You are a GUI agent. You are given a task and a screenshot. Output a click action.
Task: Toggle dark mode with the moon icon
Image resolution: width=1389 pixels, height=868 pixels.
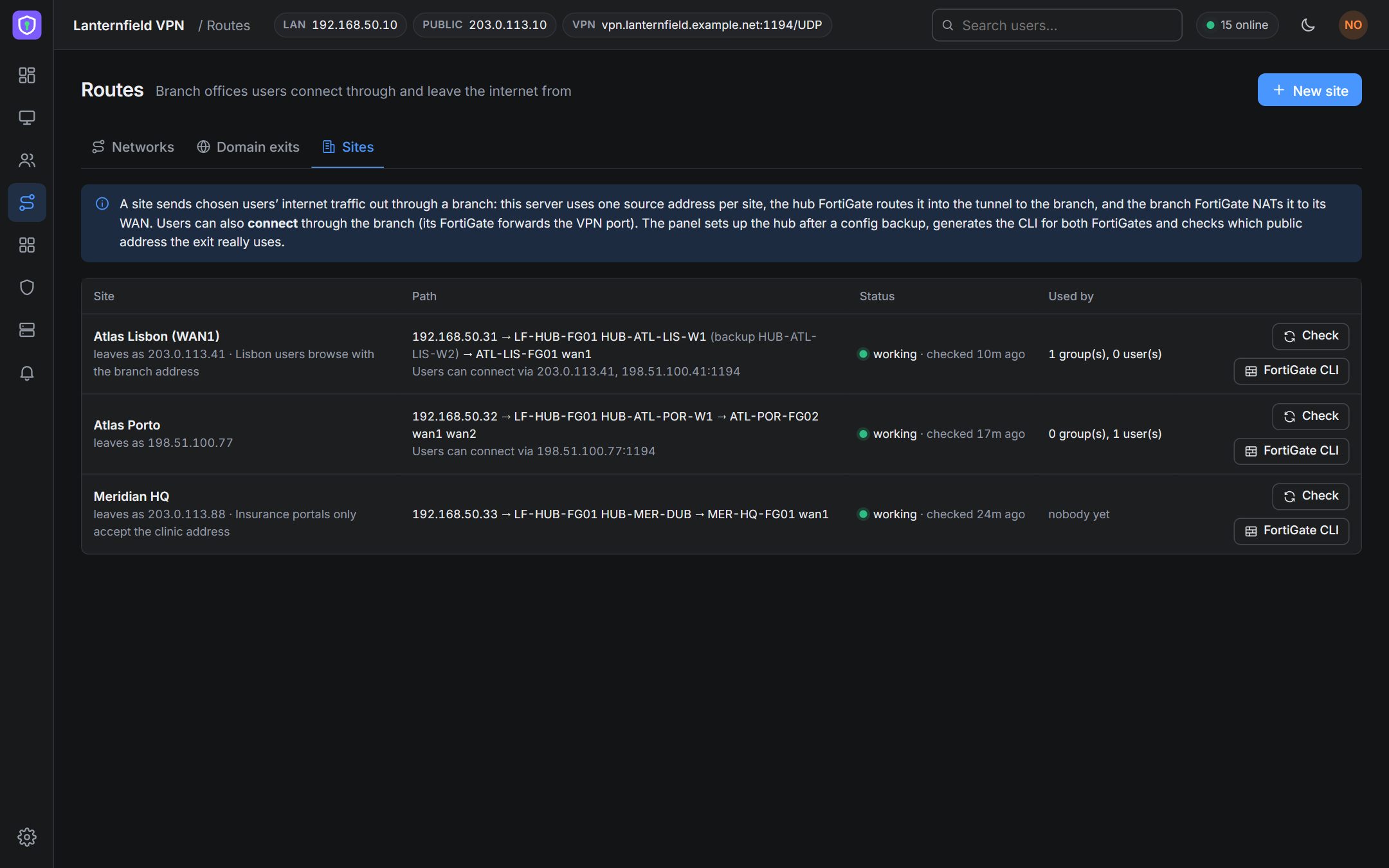coord(1308,25)
